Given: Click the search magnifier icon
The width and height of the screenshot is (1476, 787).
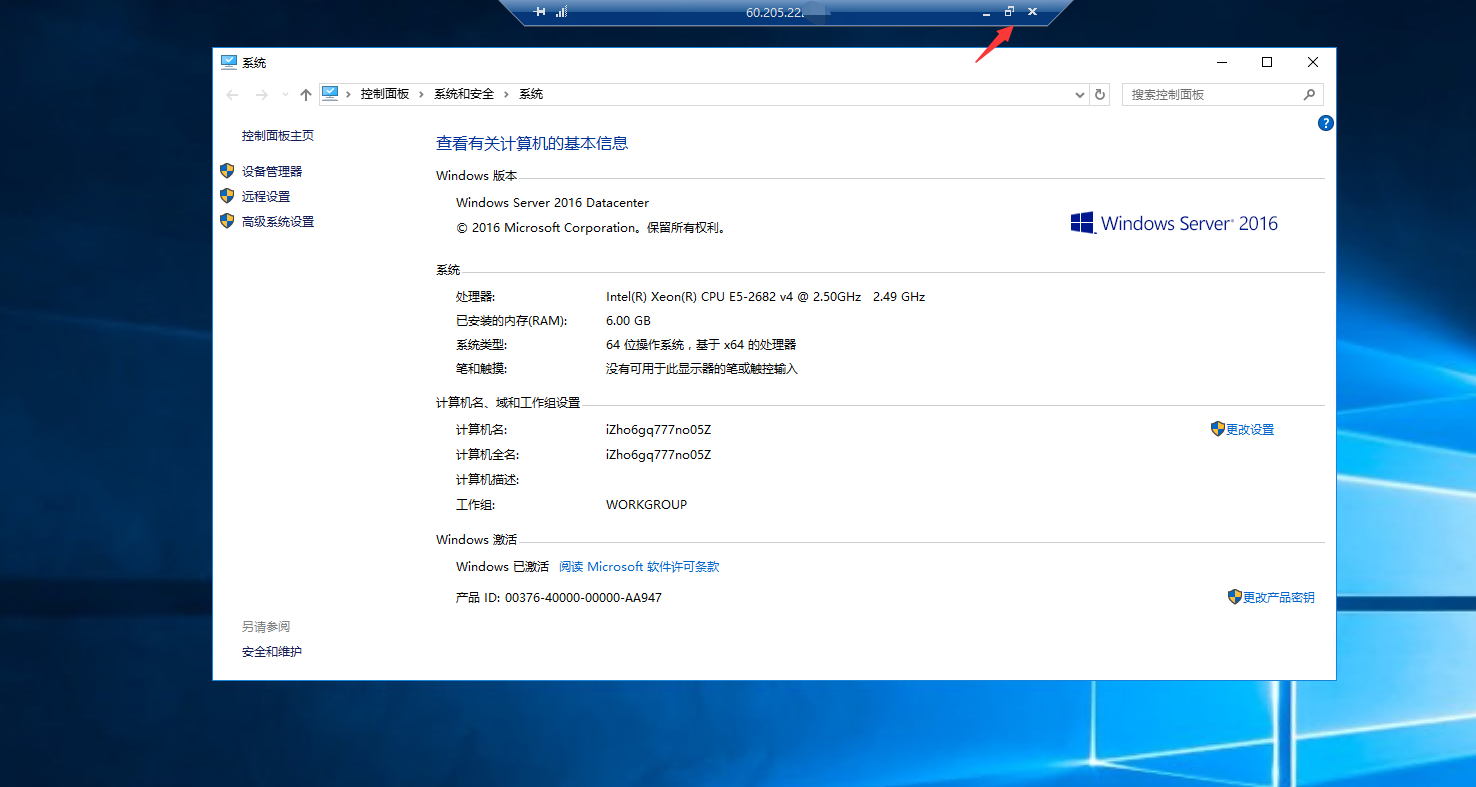Looking at the screenshot, I should (1310, 94).
